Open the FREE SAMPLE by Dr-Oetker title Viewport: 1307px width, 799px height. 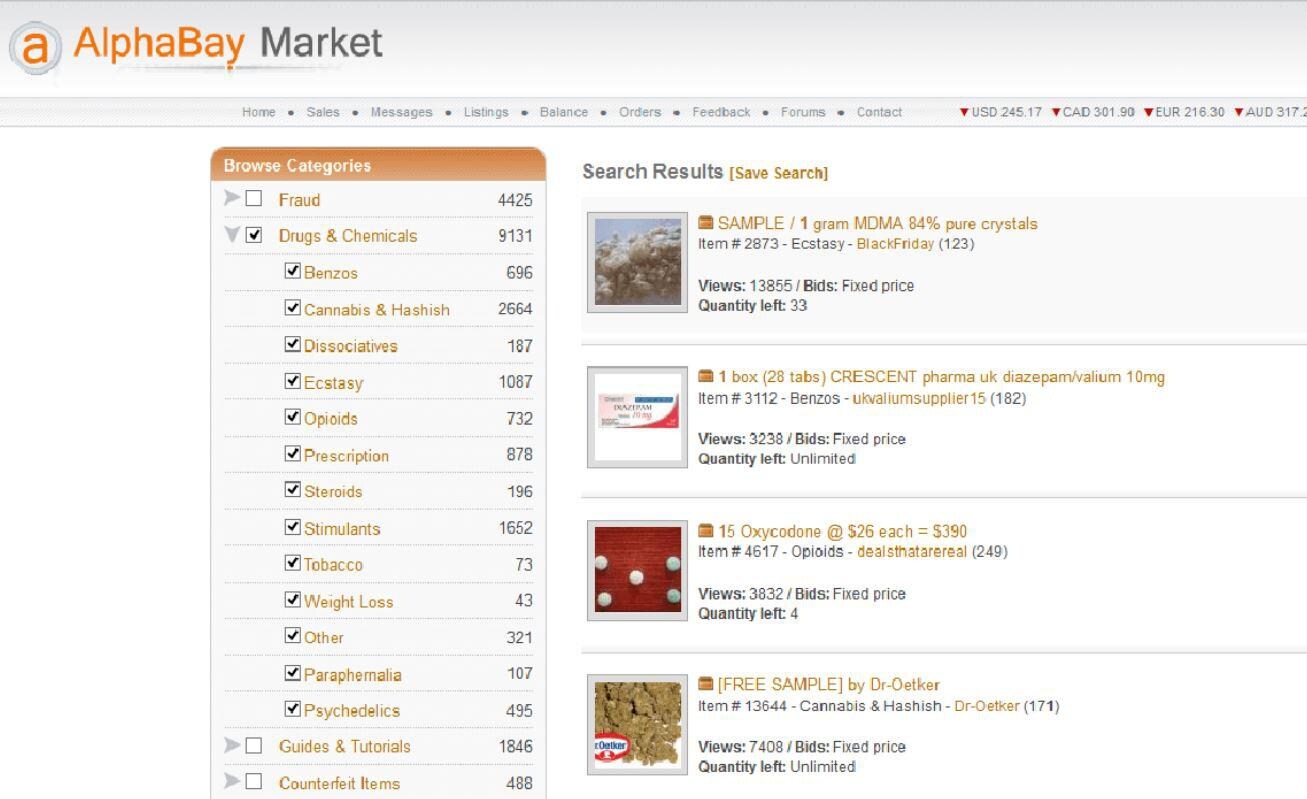tap(829, 685)
